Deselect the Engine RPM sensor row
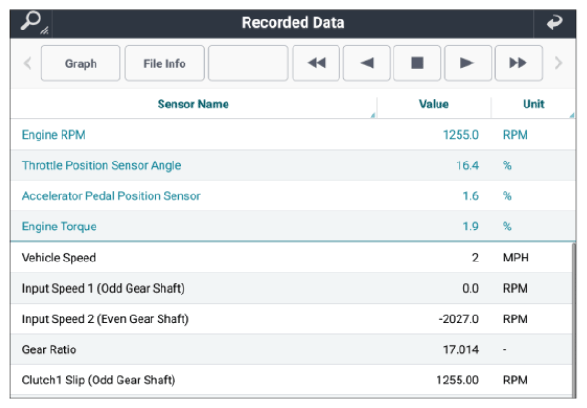Image resolution: width=587 pixels, height=408 pixels. point(293,135)
